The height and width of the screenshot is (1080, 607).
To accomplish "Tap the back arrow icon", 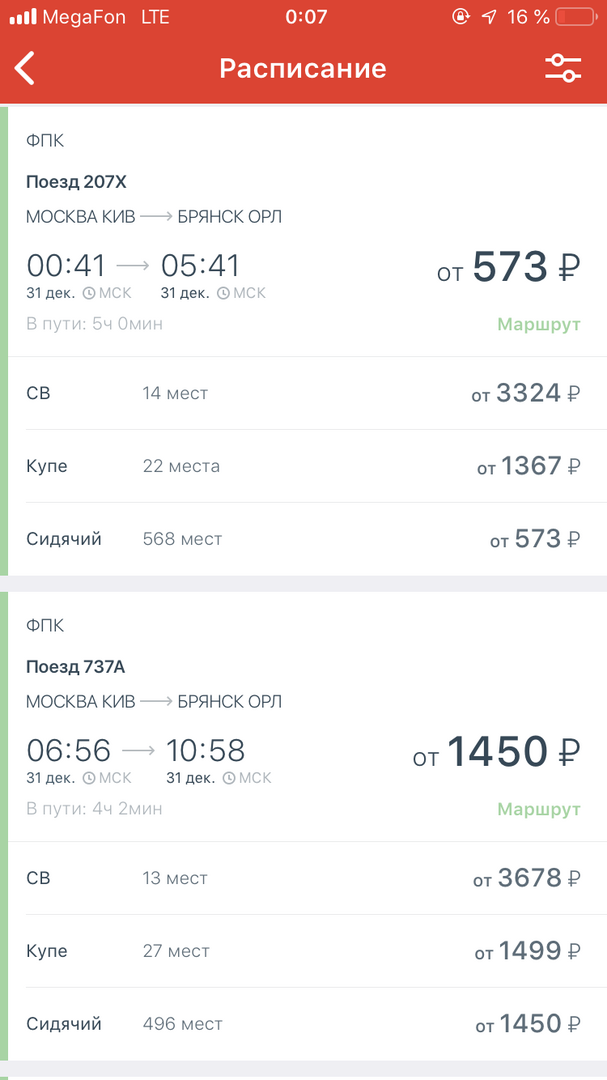I will 26,69.
